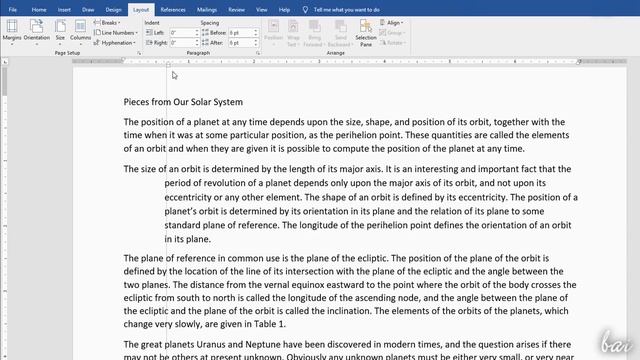Viewport: 640px width, 360px height.
Task: Click the words 'given in Table 1.'
Action: [x=253, y=324]
